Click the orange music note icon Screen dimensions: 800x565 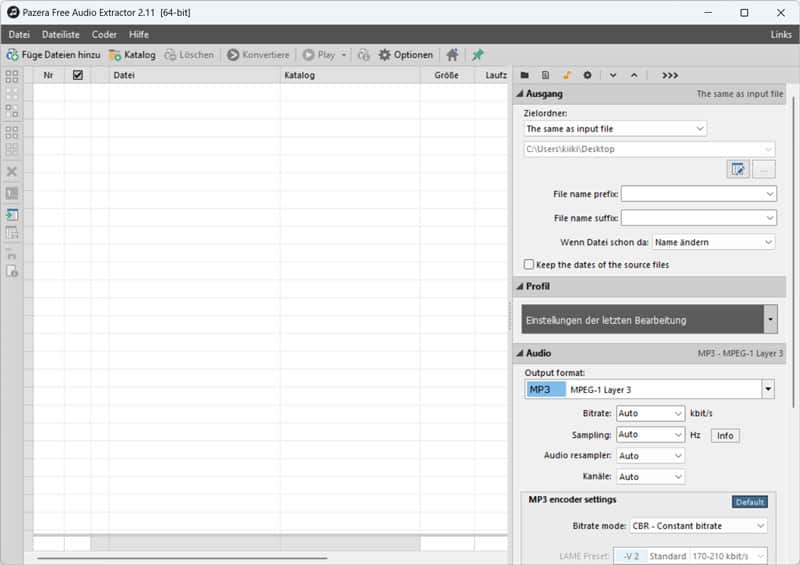pyautogui.click(x=566, y=75)
